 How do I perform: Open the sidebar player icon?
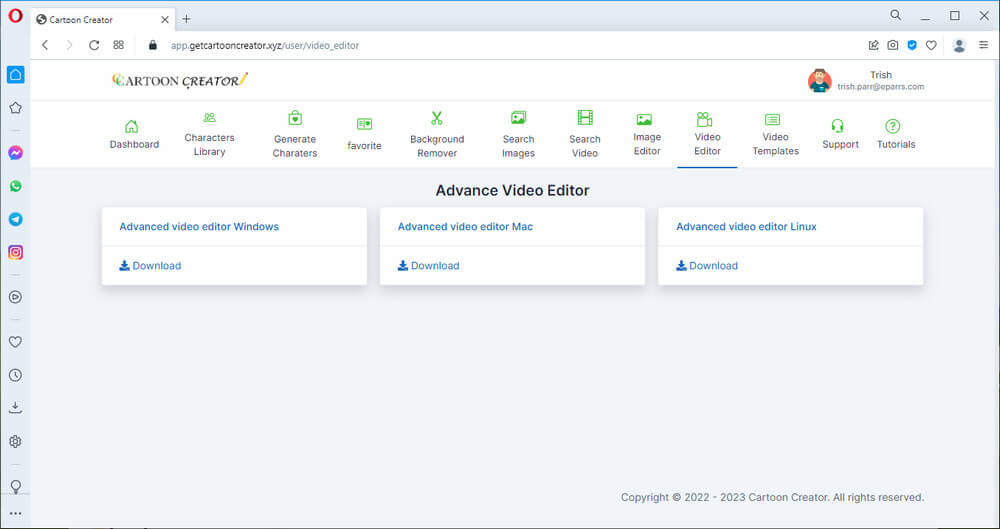pos(16,297)
